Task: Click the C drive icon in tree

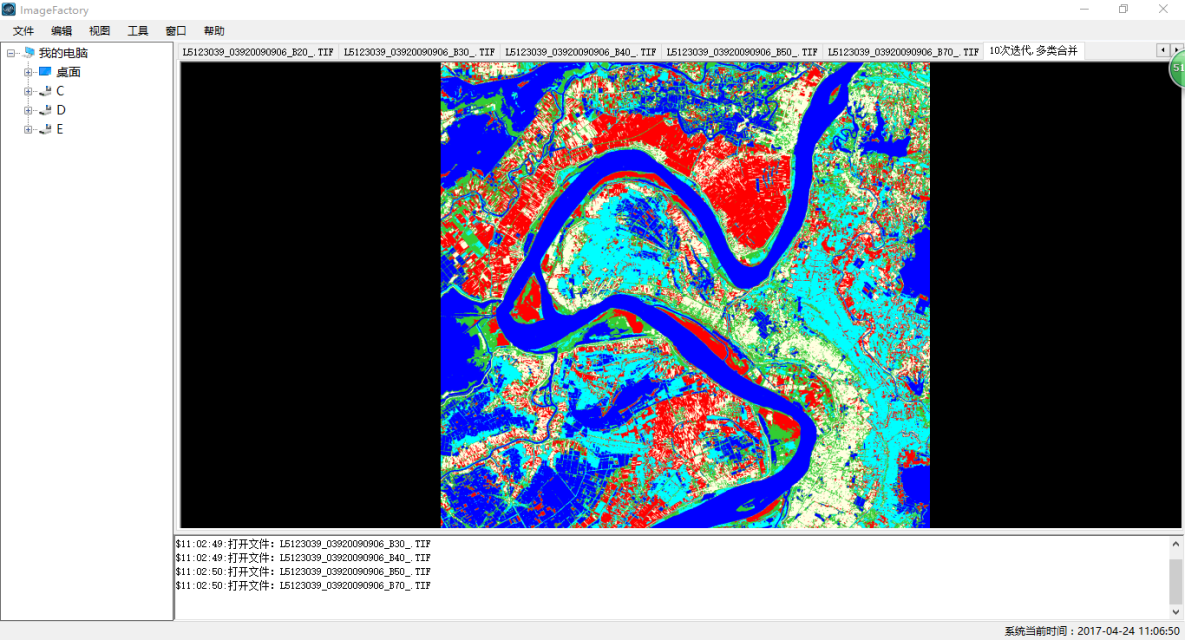Action: click(x=45, y=91)
